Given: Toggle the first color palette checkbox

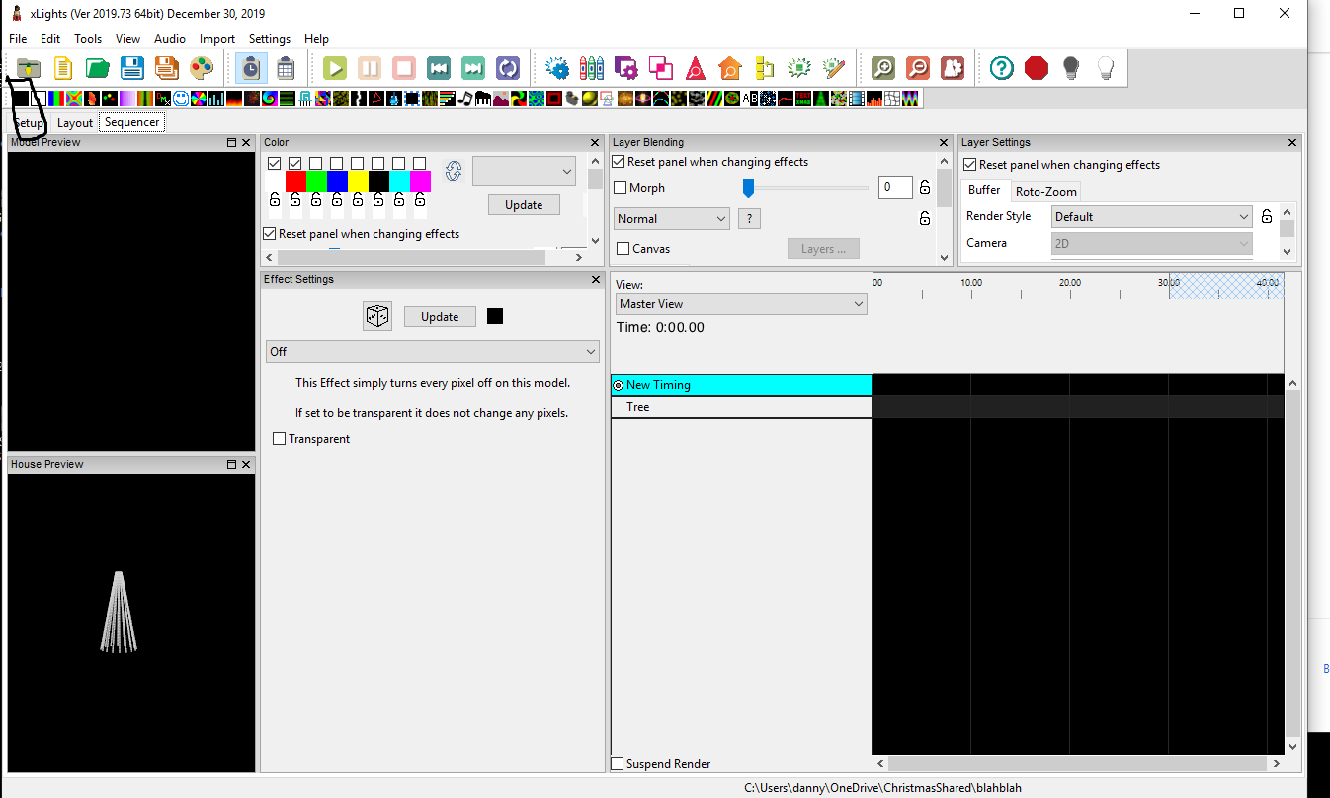Looking at the screenshot, I should [274, 163].
